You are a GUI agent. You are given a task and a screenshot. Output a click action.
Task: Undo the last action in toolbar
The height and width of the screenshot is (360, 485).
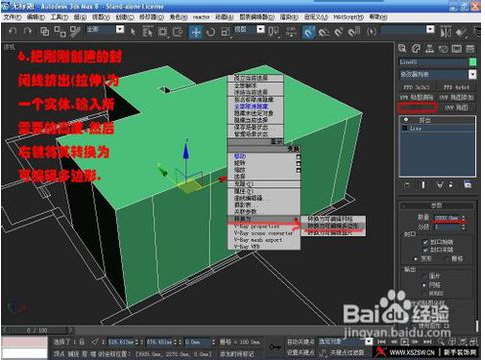(13, 31)
